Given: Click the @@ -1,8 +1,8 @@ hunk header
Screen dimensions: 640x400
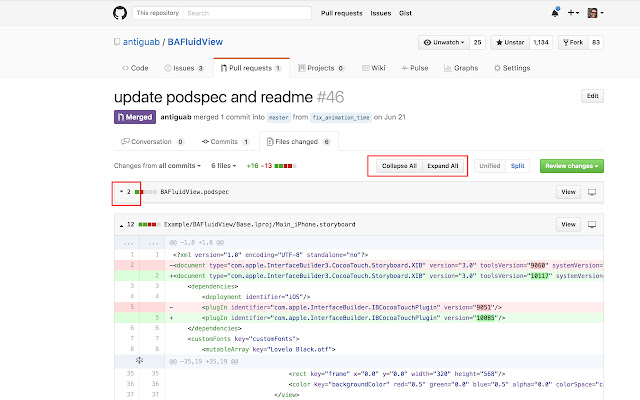Looking at the screenshot, I should coord(197,242).
